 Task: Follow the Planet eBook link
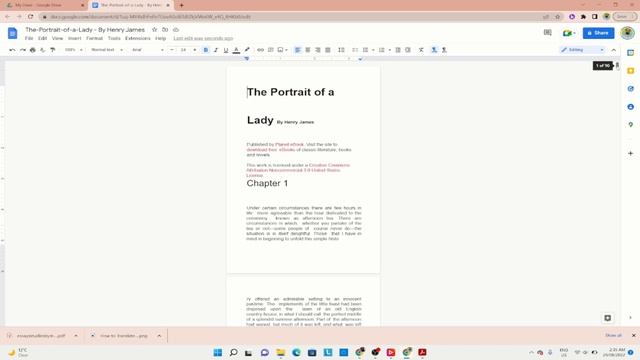click(289, 144)
